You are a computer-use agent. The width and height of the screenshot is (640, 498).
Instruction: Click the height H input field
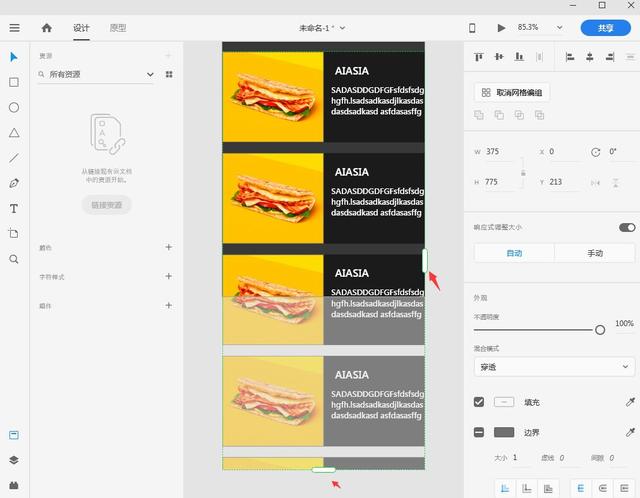[x=500, y=182]
